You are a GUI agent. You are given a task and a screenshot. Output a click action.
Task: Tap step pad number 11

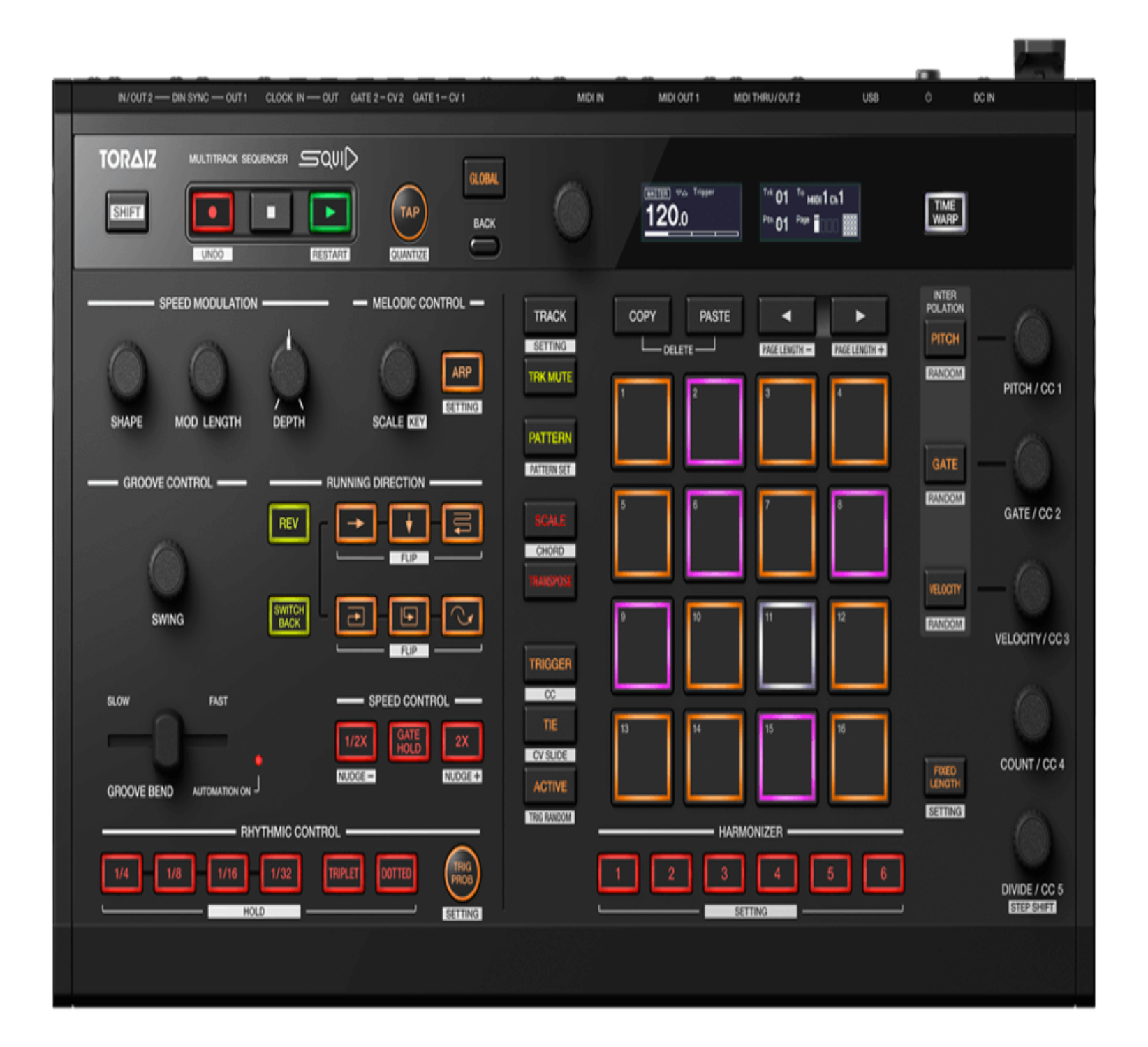point(786,646)
